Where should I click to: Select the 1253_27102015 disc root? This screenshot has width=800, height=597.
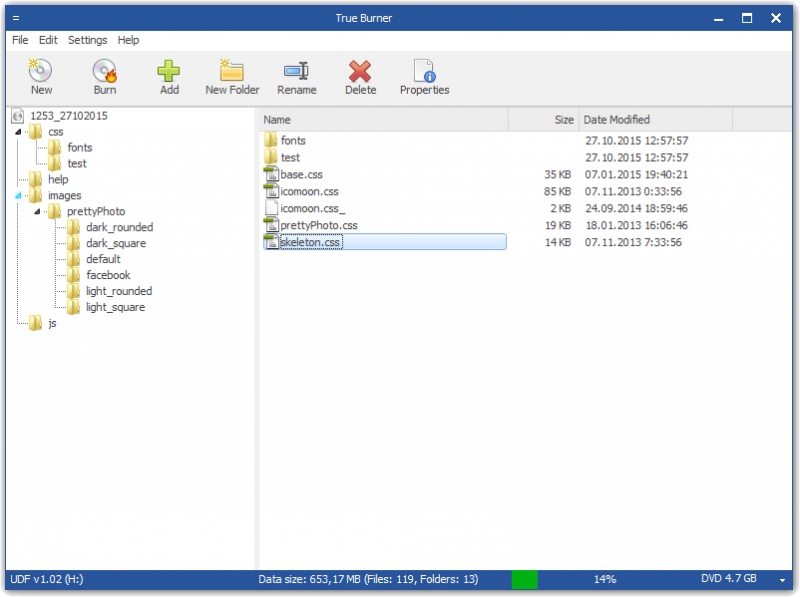(x=69, y=116)
